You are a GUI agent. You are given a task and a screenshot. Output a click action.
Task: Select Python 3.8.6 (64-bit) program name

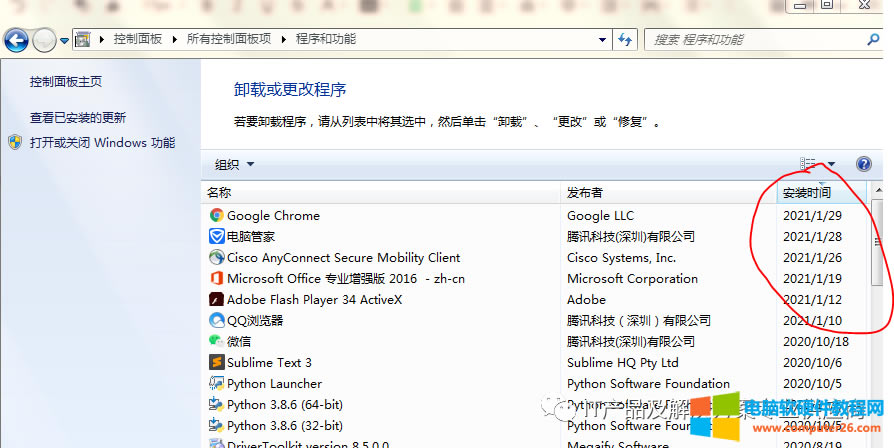tap(285, 405)
